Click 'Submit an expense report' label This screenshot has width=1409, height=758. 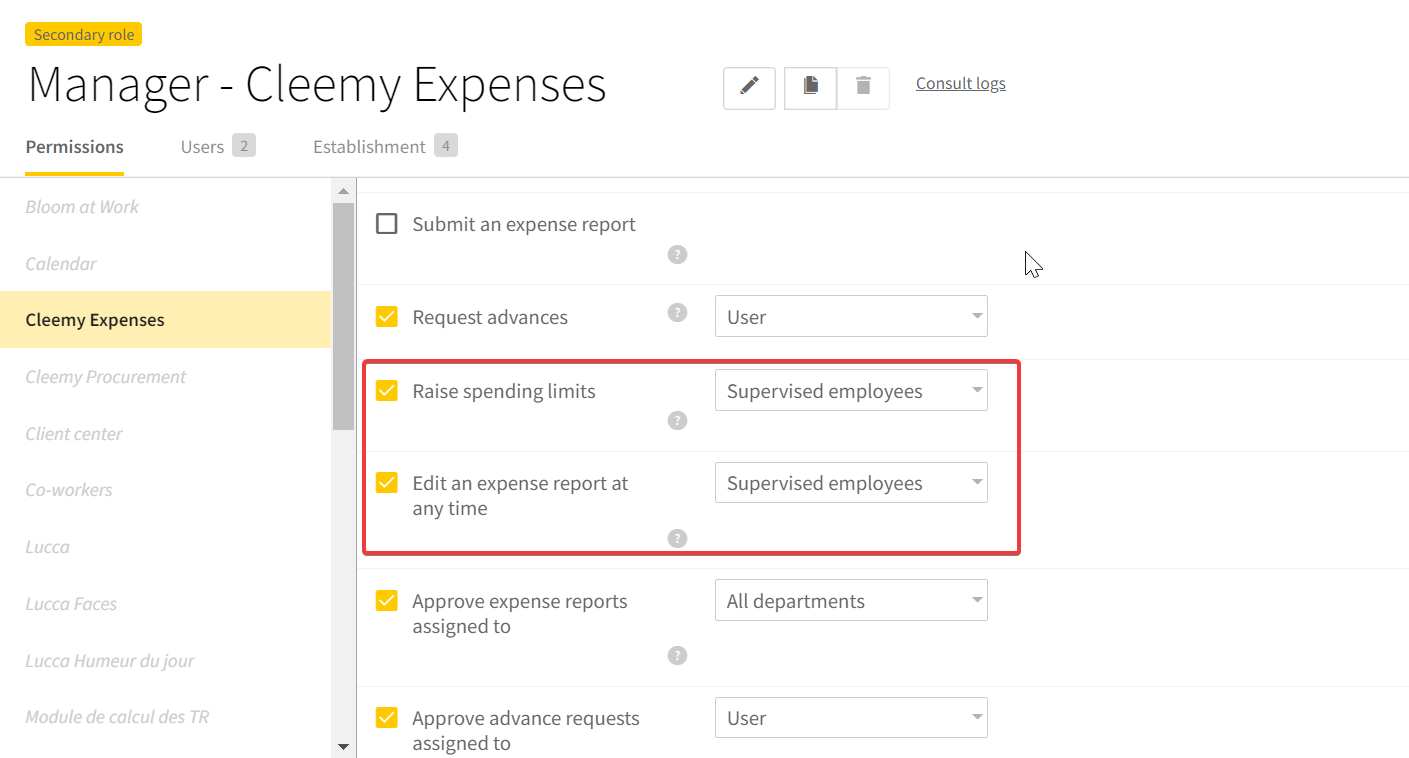click(x=524, y=224)
